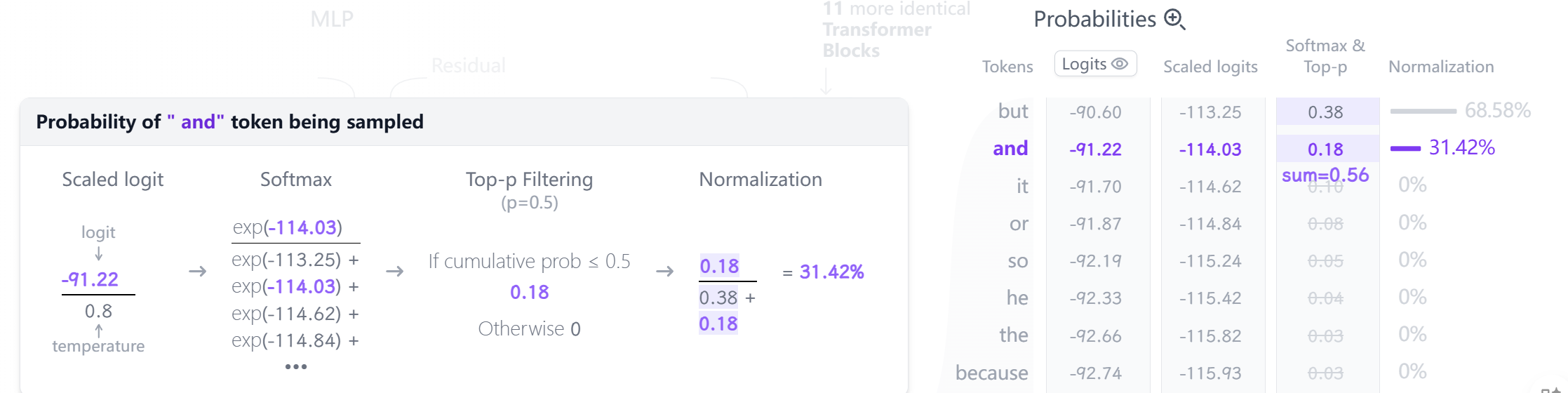Click the 31.42% normalization result
The width and height of the screenshot is (1568, 393).
831,272
